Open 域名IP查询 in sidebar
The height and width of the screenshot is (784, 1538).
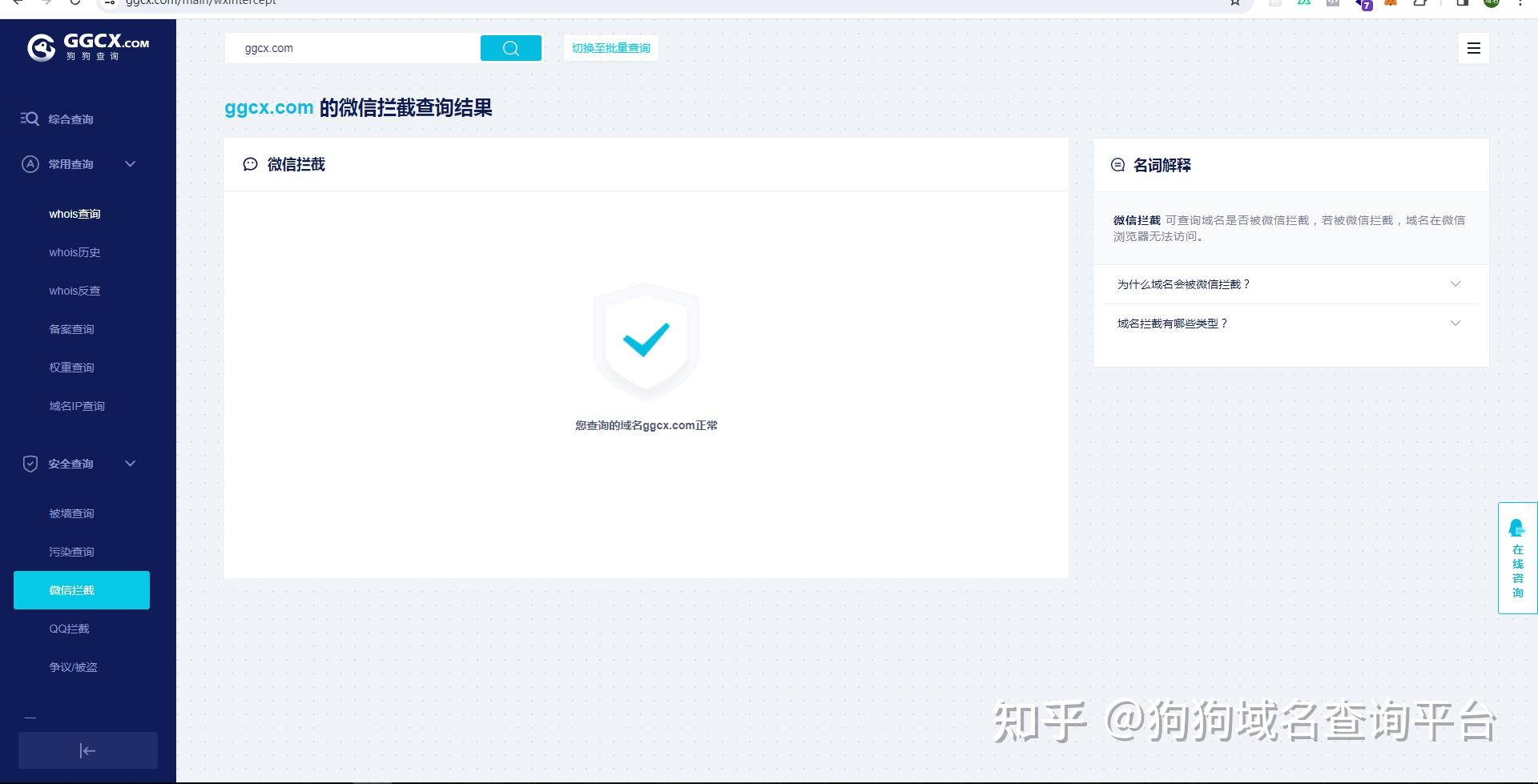coord(77,406)
